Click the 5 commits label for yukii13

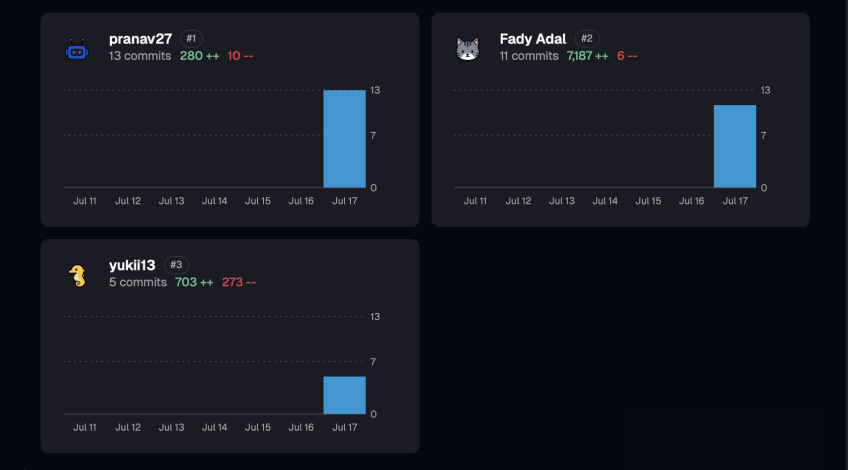pyautogui.click(x=138, y=282)
